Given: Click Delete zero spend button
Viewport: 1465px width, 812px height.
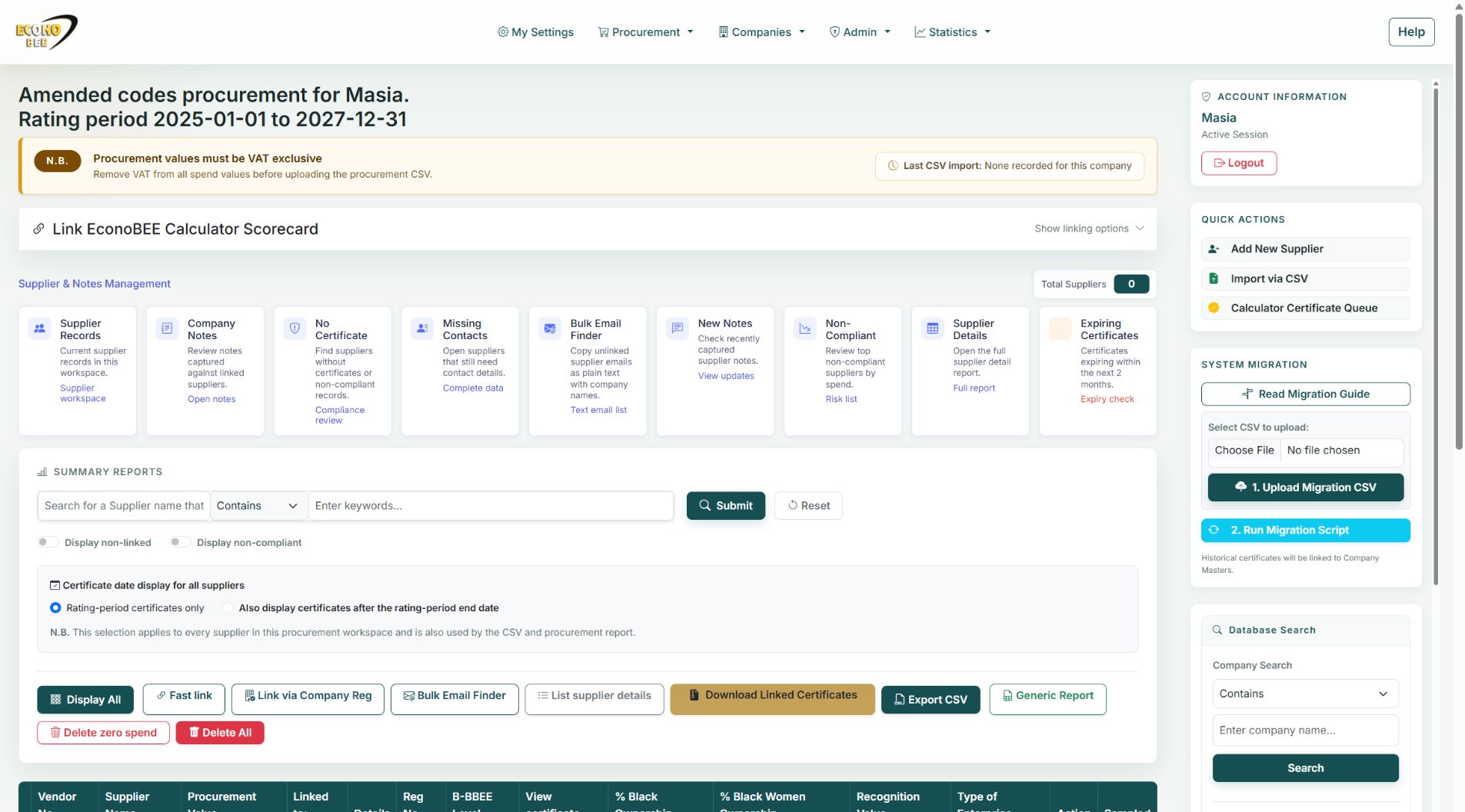Looking at the screenshot, I should (103, 733).
